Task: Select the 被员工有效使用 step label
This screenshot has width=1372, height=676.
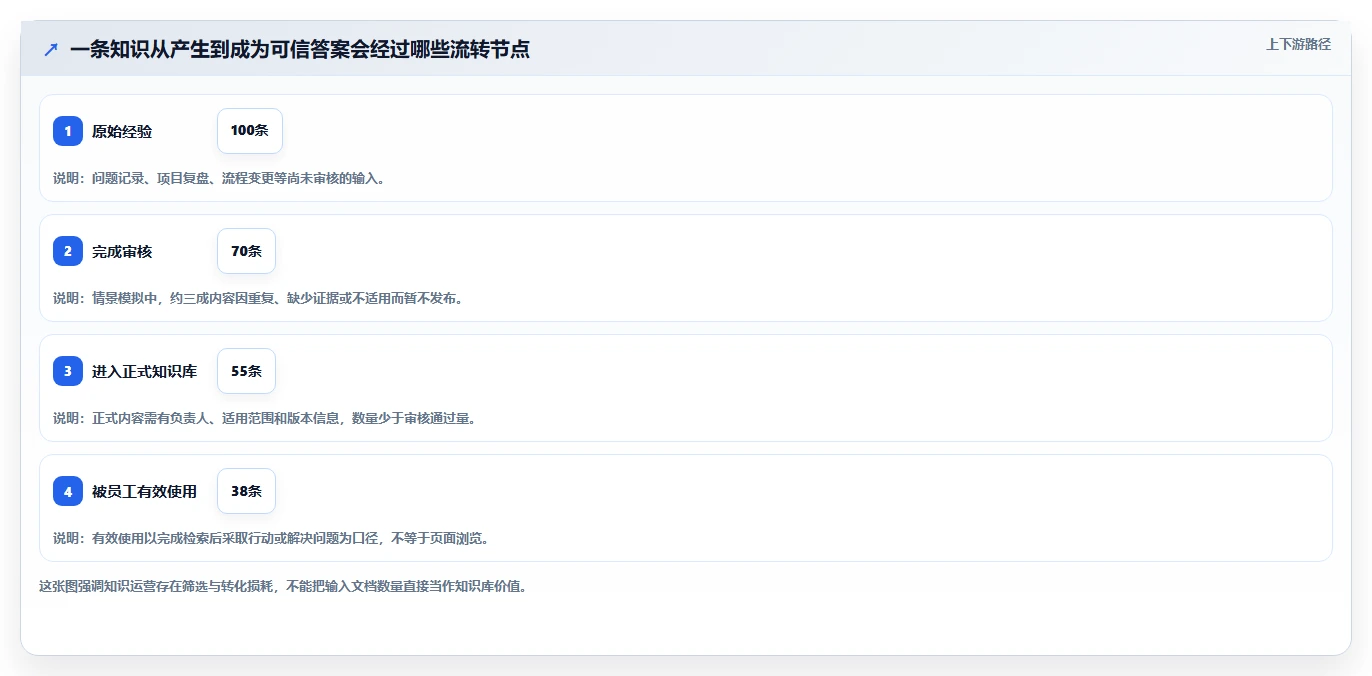Action: click(x=145, y=491)
